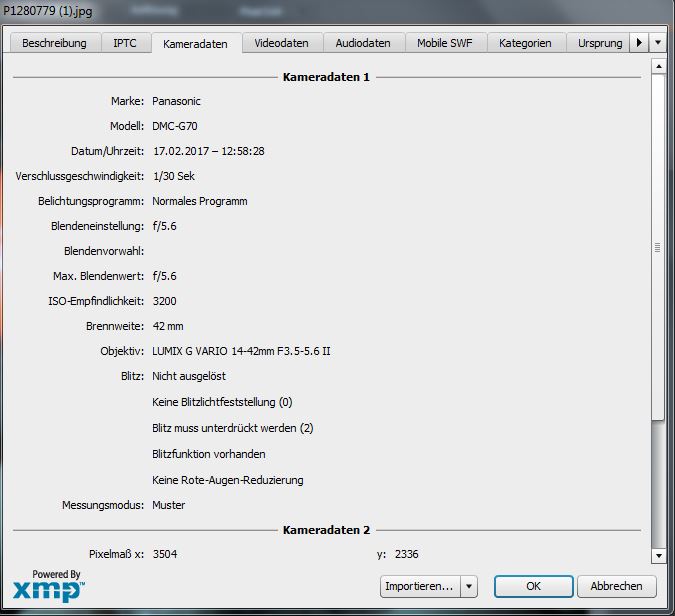Open the Mobile SWF tab

[446, 43]
